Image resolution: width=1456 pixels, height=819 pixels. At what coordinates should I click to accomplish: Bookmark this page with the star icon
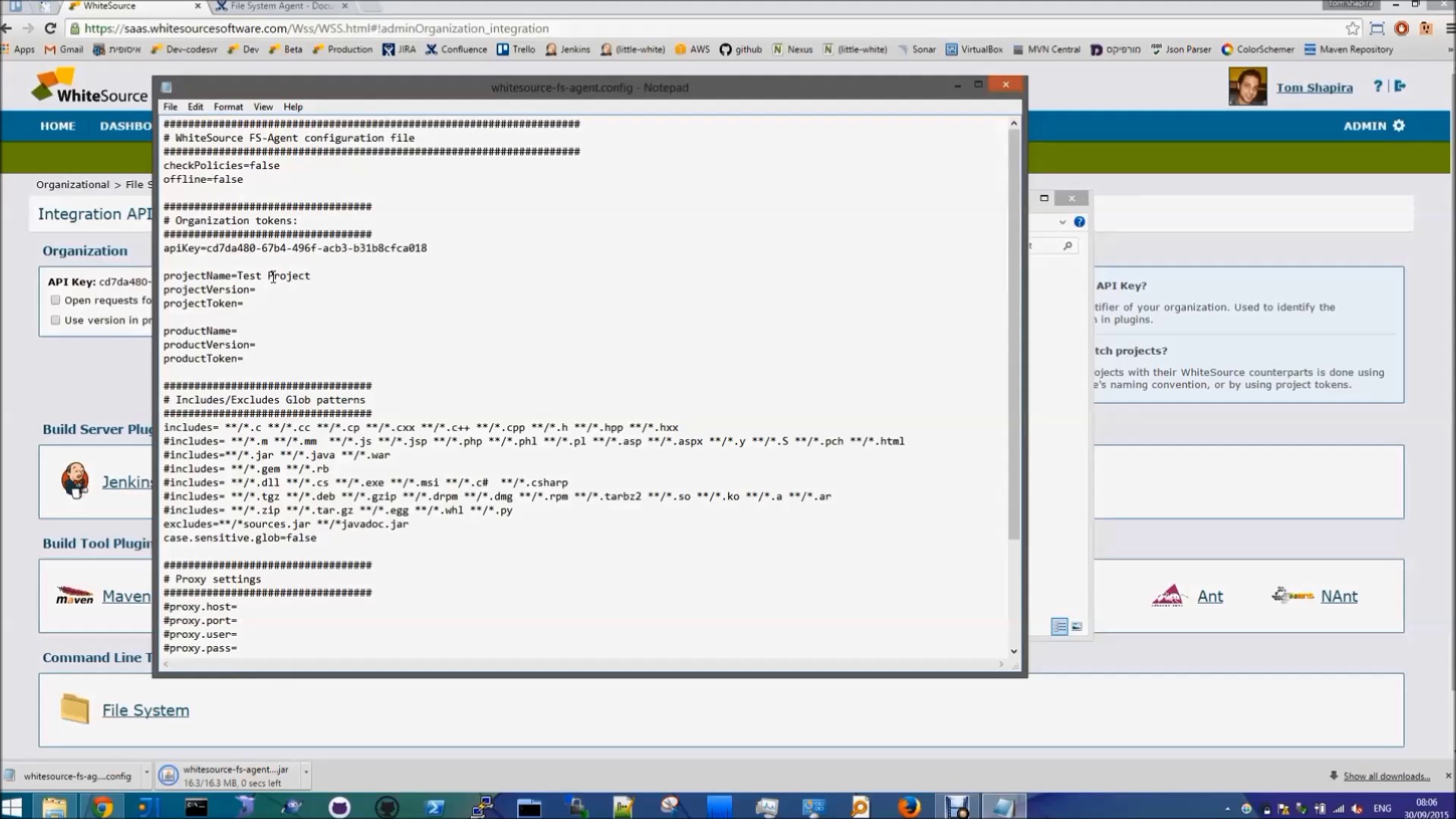coord(1353,28)
